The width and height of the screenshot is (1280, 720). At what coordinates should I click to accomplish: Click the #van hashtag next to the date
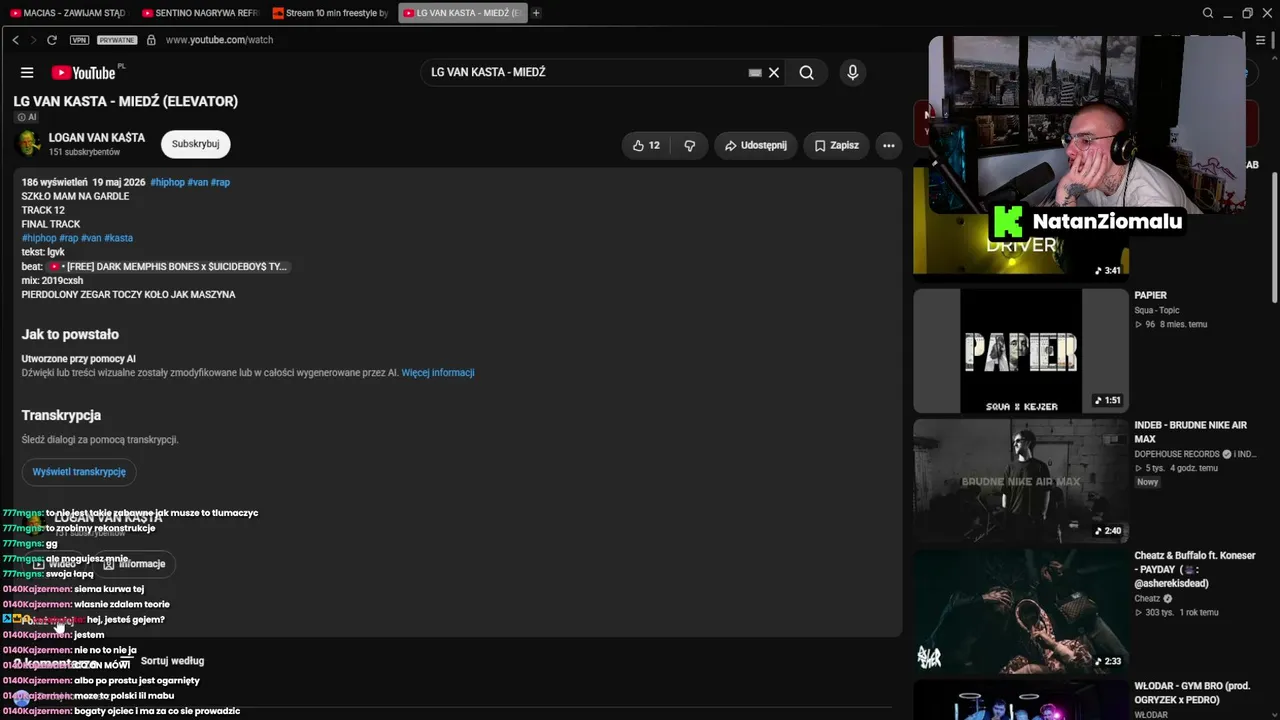(198, 182)
